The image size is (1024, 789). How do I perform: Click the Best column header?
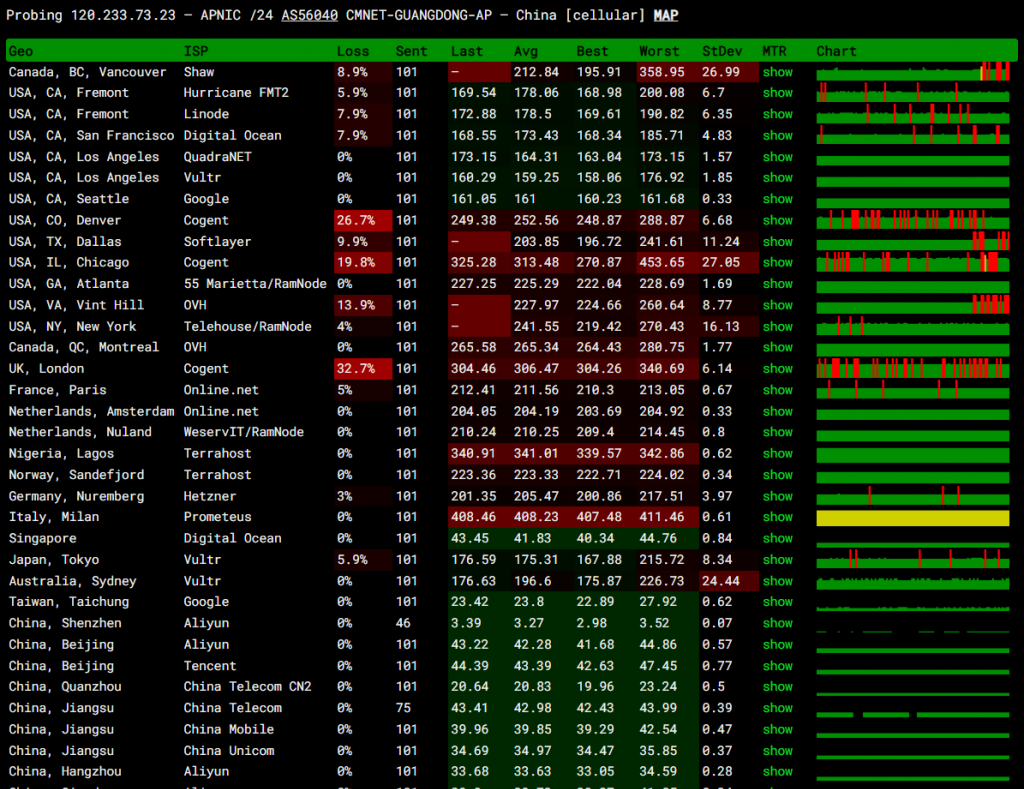(592, 51)
